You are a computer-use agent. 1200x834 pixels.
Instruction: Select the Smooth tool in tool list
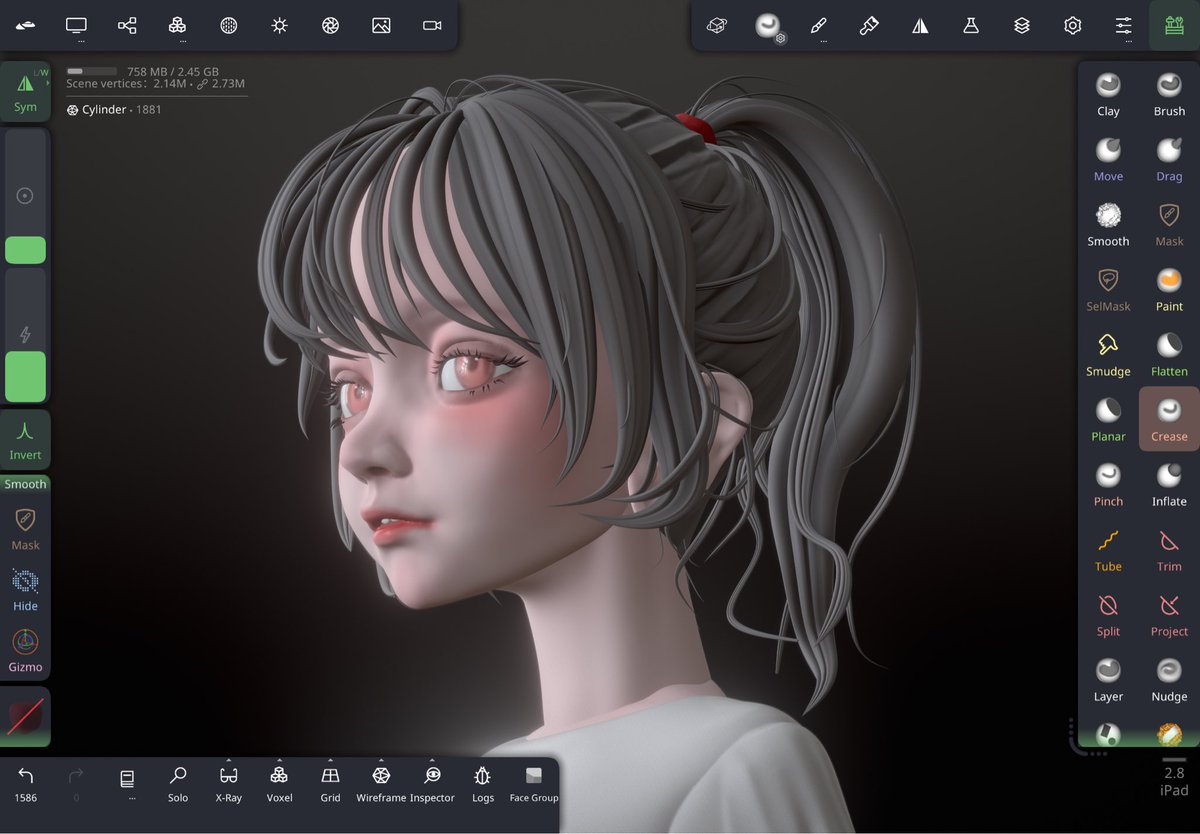(x=1108, y=225)
